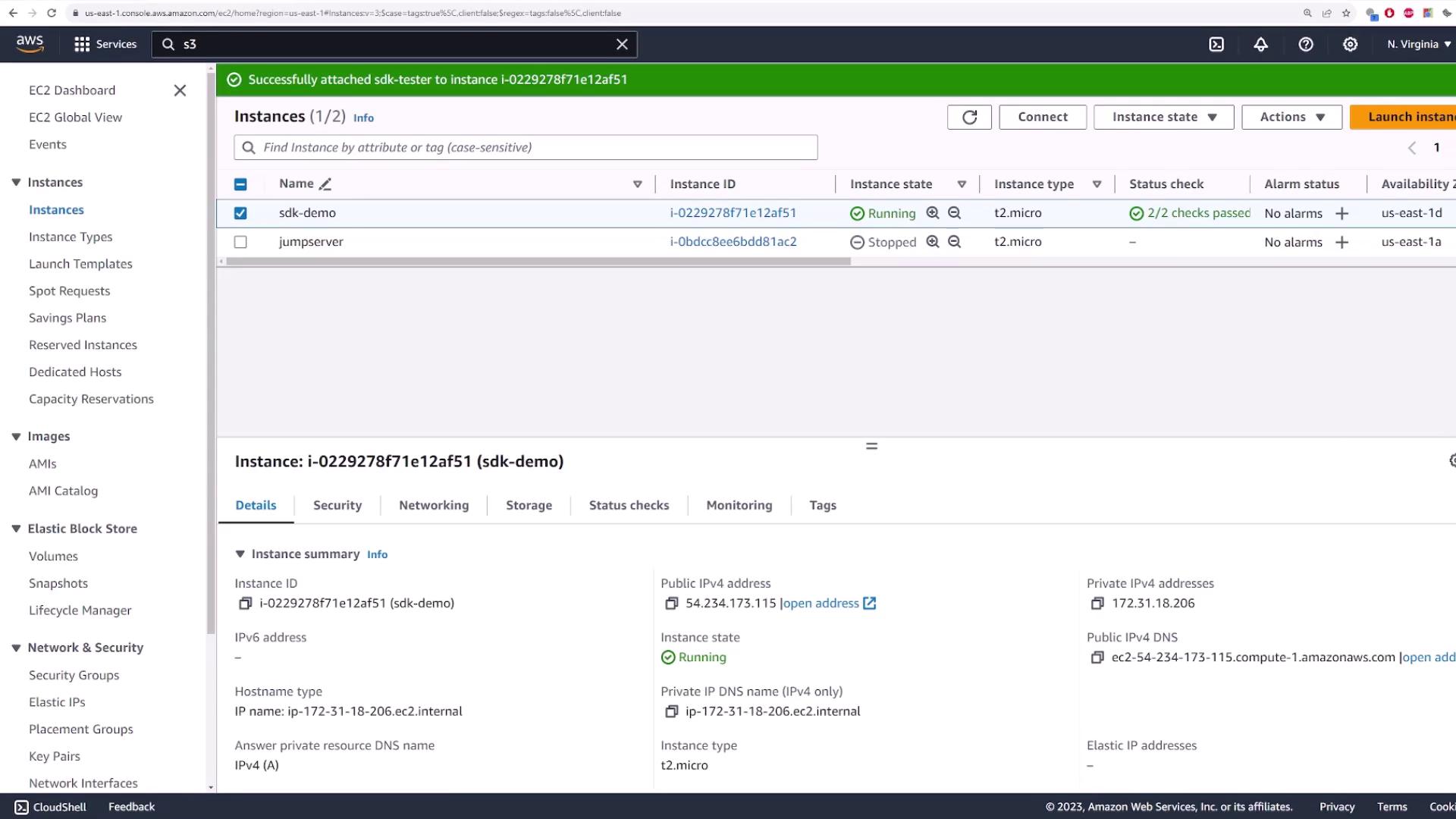Copy the public IPv4 address
Image resolution: width=1456 pixels, height=819 pixels.
(x=671, y=604)
